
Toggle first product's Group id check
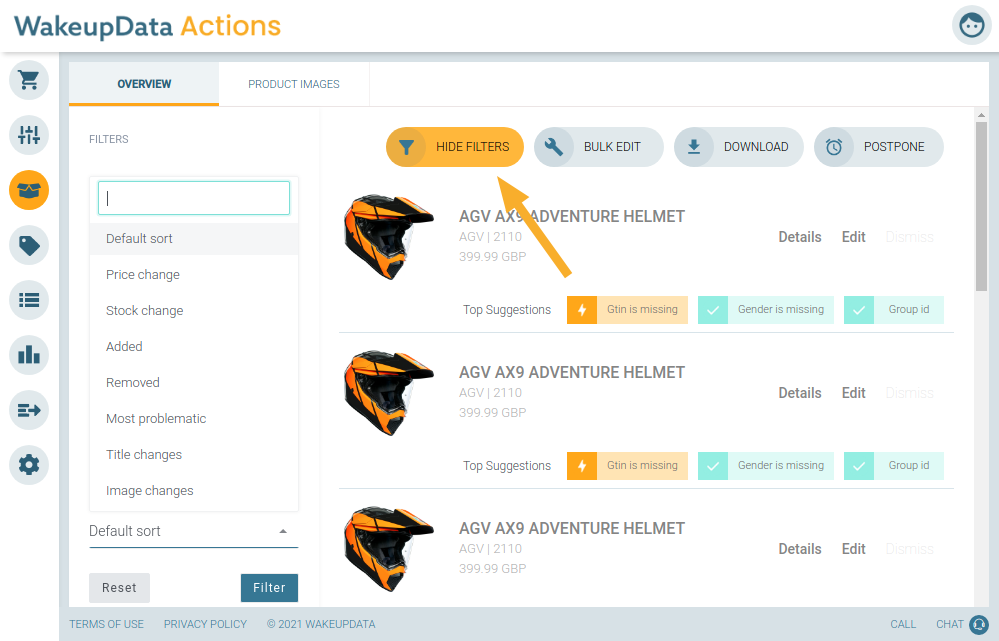point(859,310)
